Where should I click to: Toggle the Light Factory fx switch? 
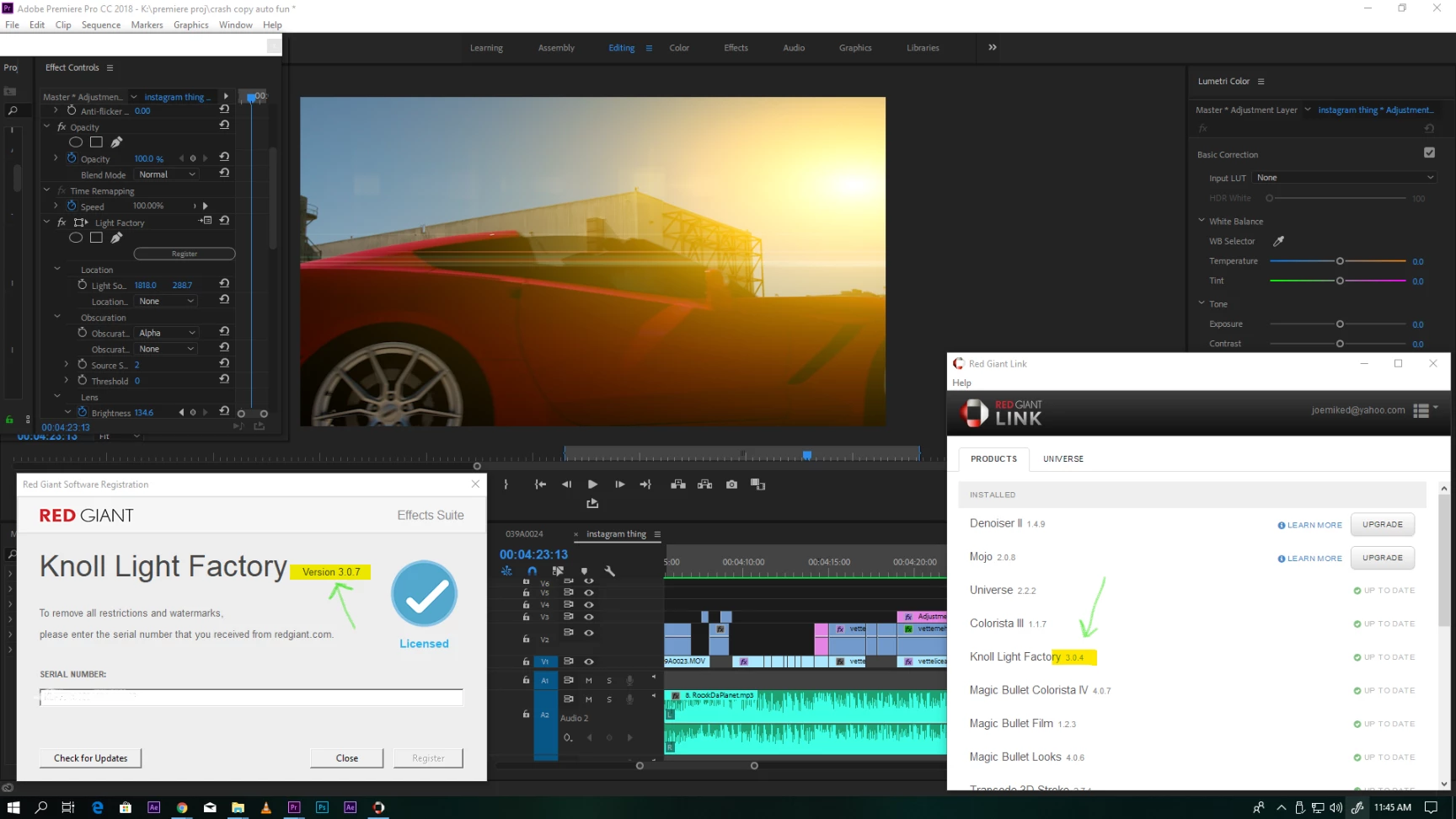coord(62,222)
